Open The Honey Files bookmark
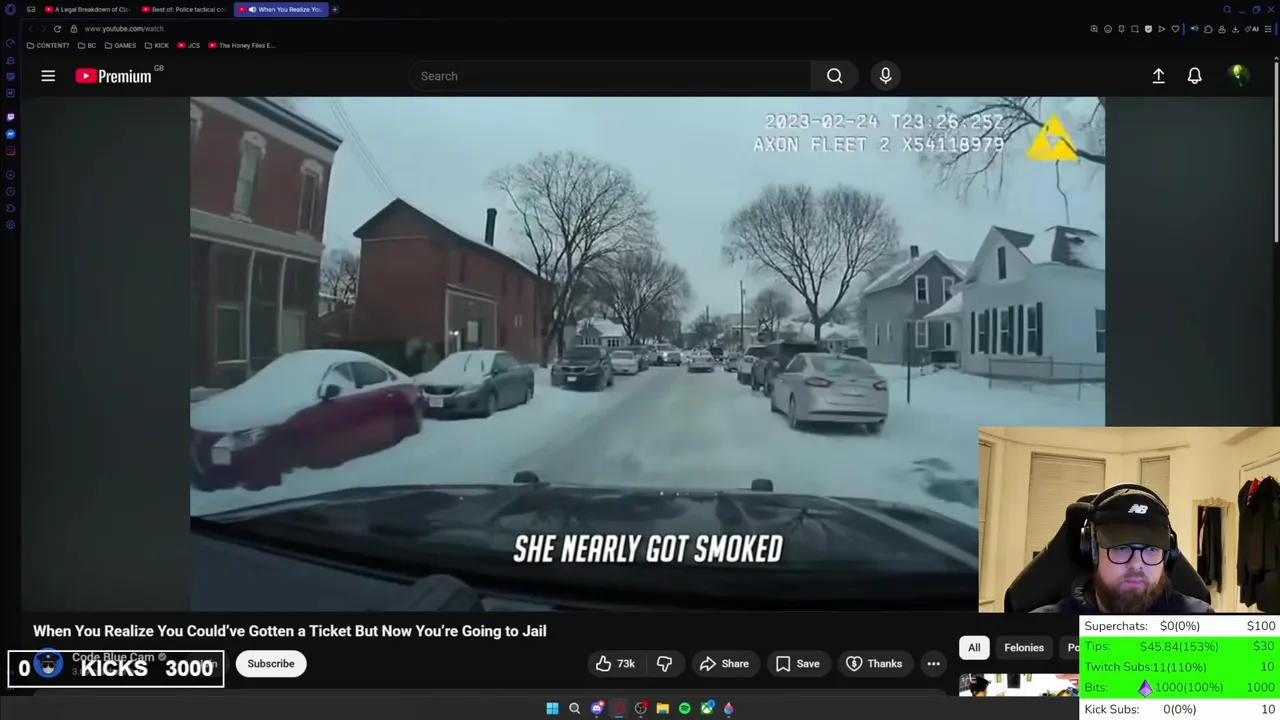Viewport: 1280px width, 720px height. click(x=242, y=45)
